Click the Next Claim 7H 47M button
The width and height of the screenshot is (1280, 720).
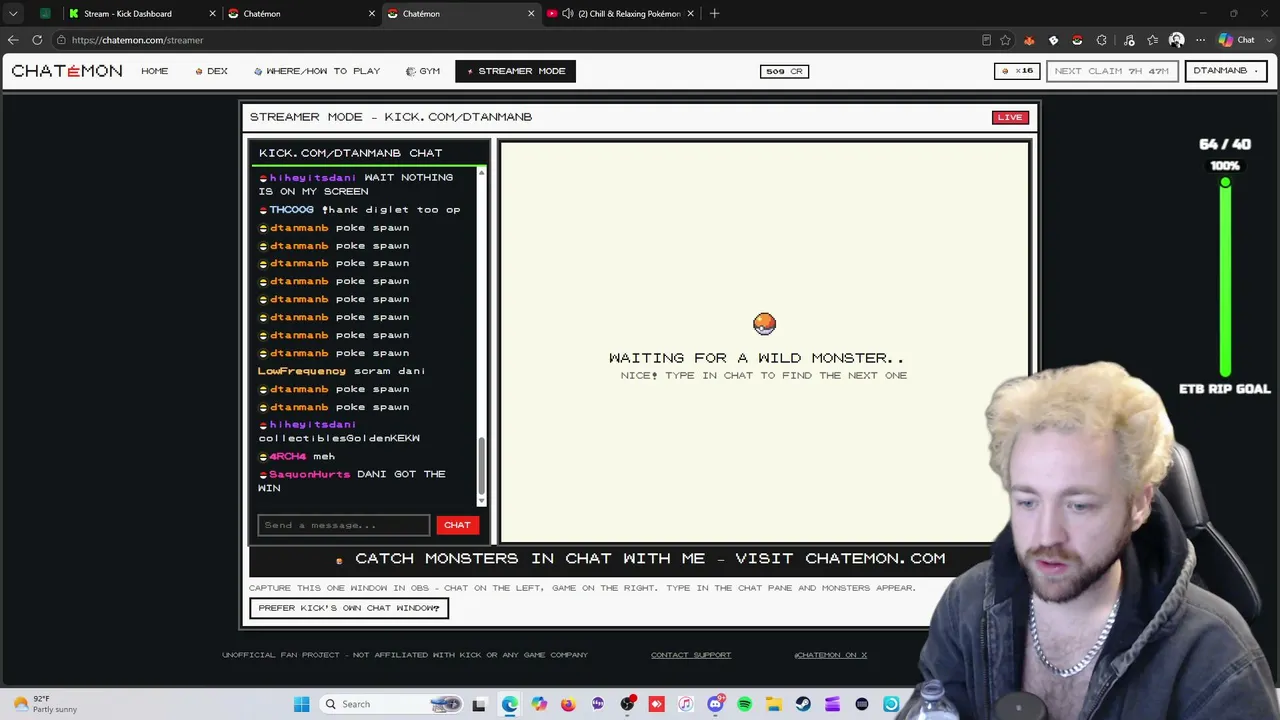[1112, 71]
